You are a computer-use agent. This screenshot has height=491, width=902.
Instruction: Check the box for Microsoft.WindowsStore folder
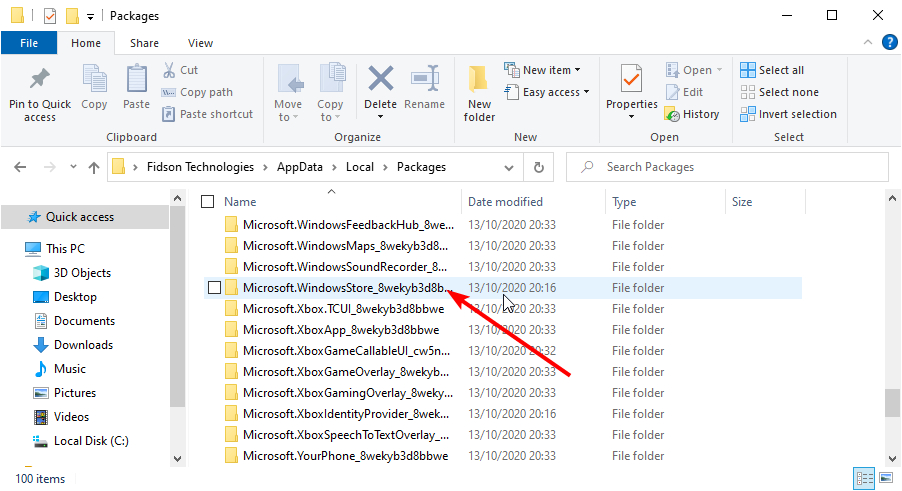(214, 287)
